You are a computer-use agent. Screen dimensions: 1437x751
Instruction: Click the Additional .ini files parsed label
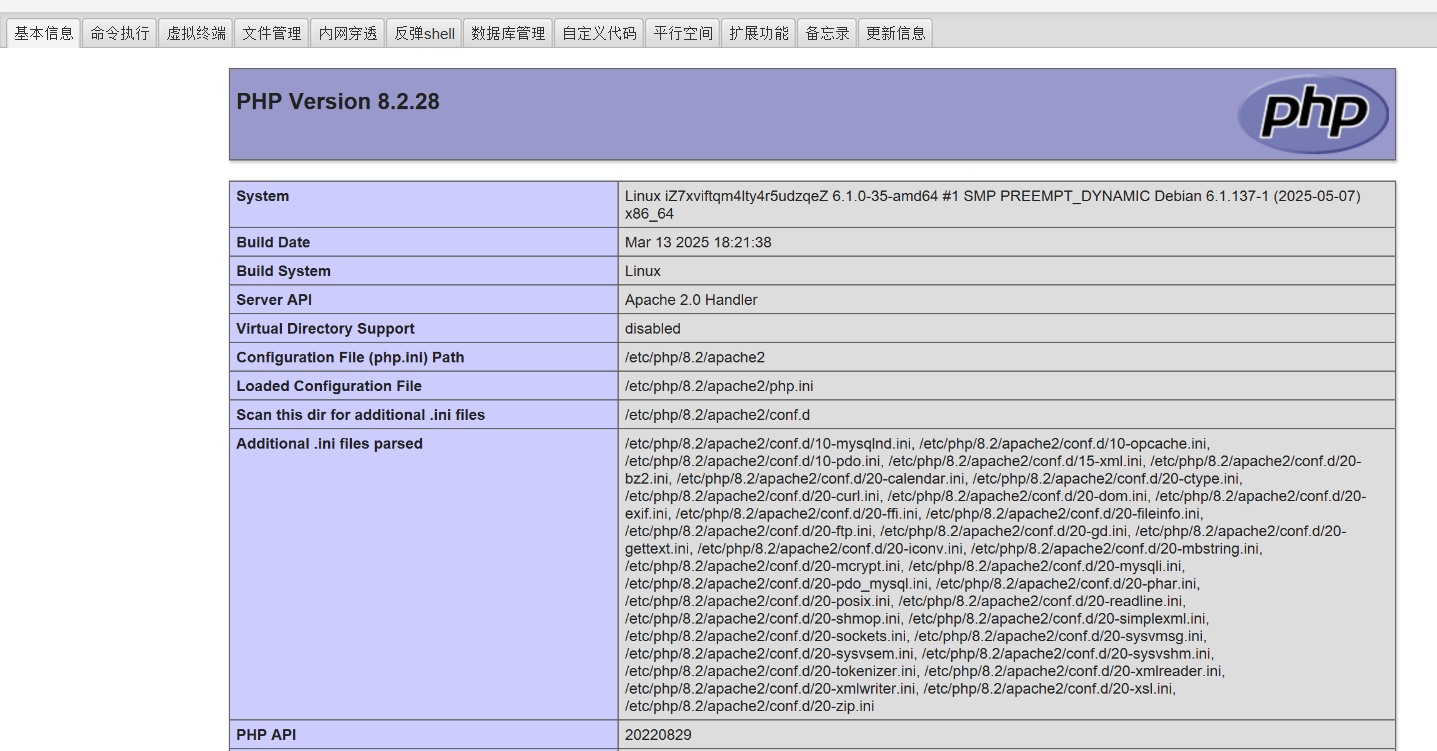coord(329,444)
